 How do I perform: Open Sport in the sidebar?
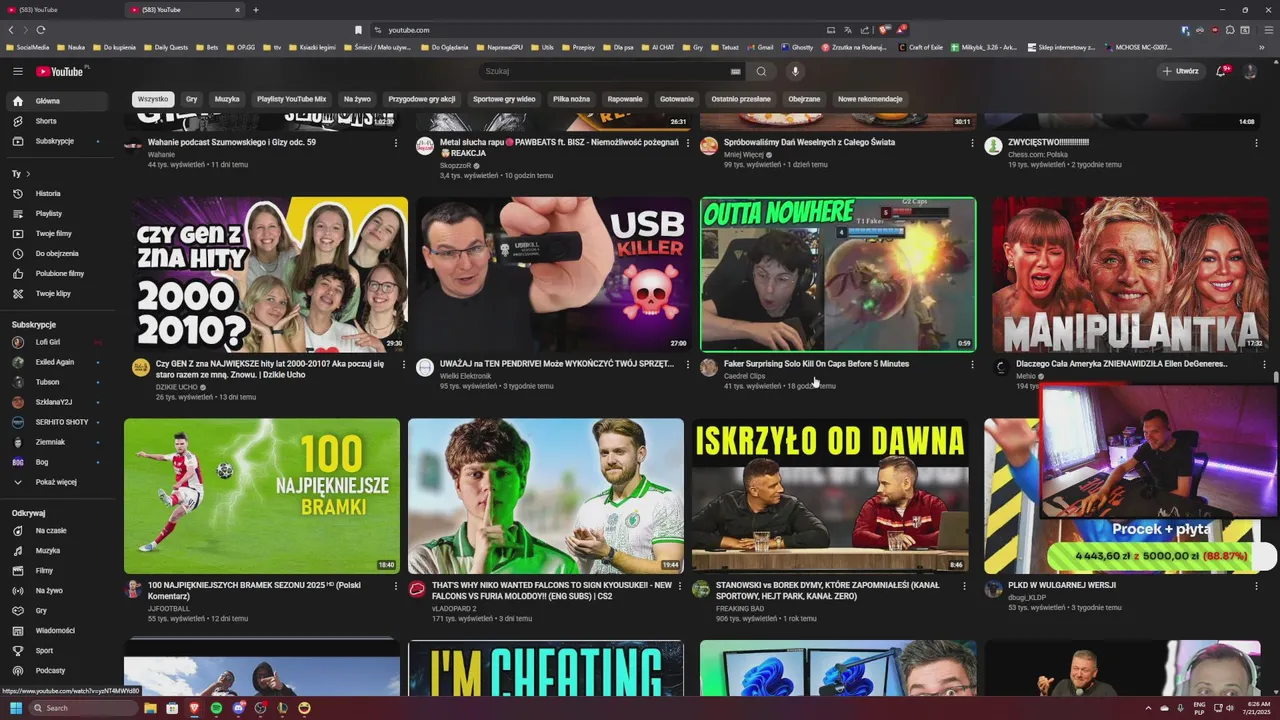pos(57,651)
